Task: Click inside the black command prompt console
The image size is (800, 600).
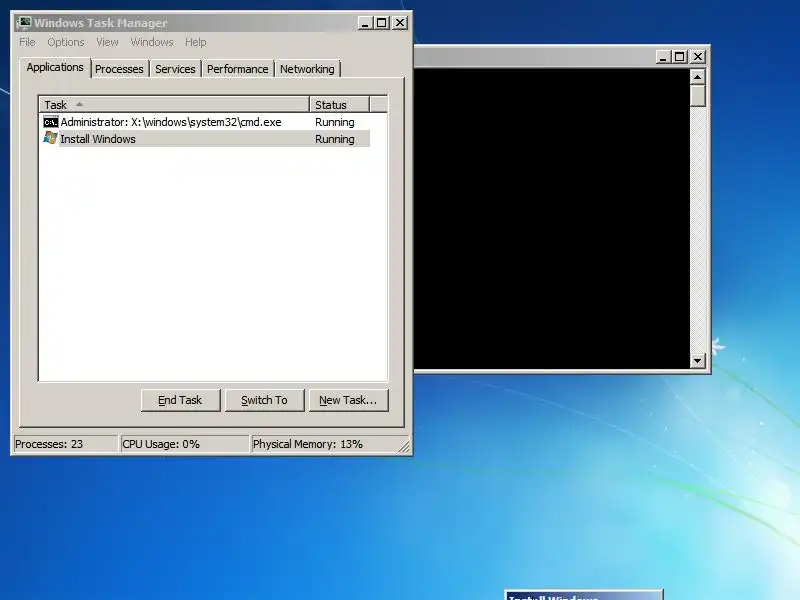Action: click(x=552, y=218)
